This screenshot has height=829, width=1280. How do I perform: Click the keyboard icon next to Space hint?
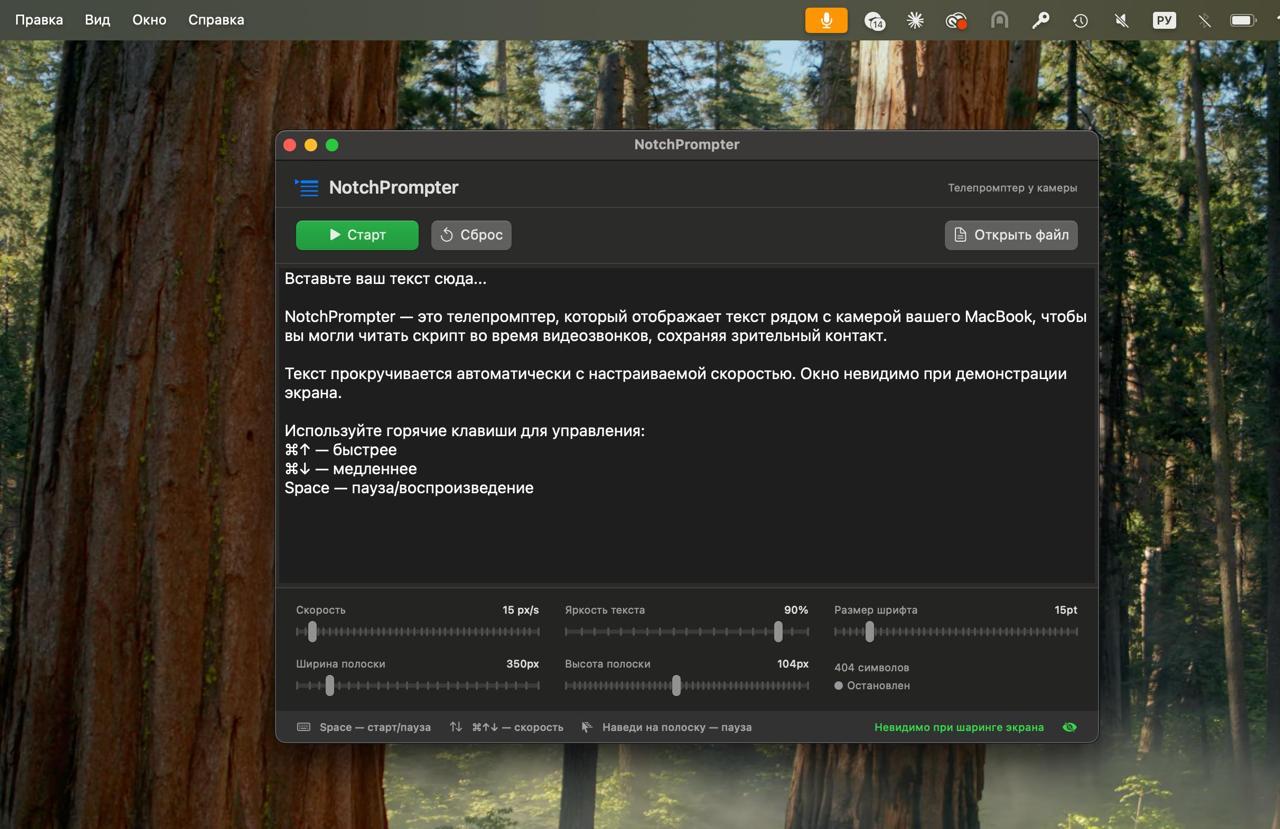pyautogui.click(x=304, y=727)
